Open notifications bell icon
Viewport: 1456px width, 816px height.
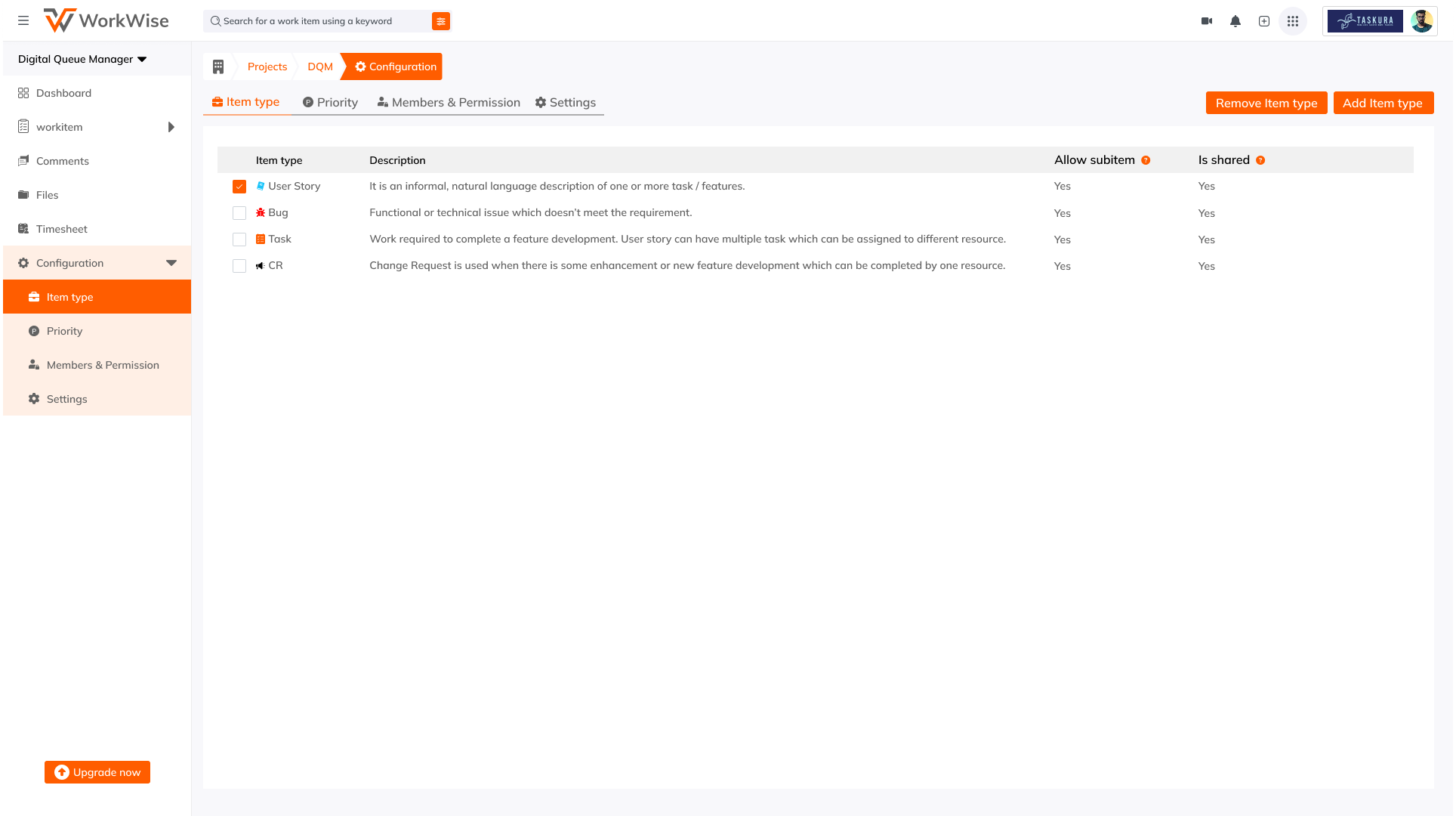coord(1235,21)
